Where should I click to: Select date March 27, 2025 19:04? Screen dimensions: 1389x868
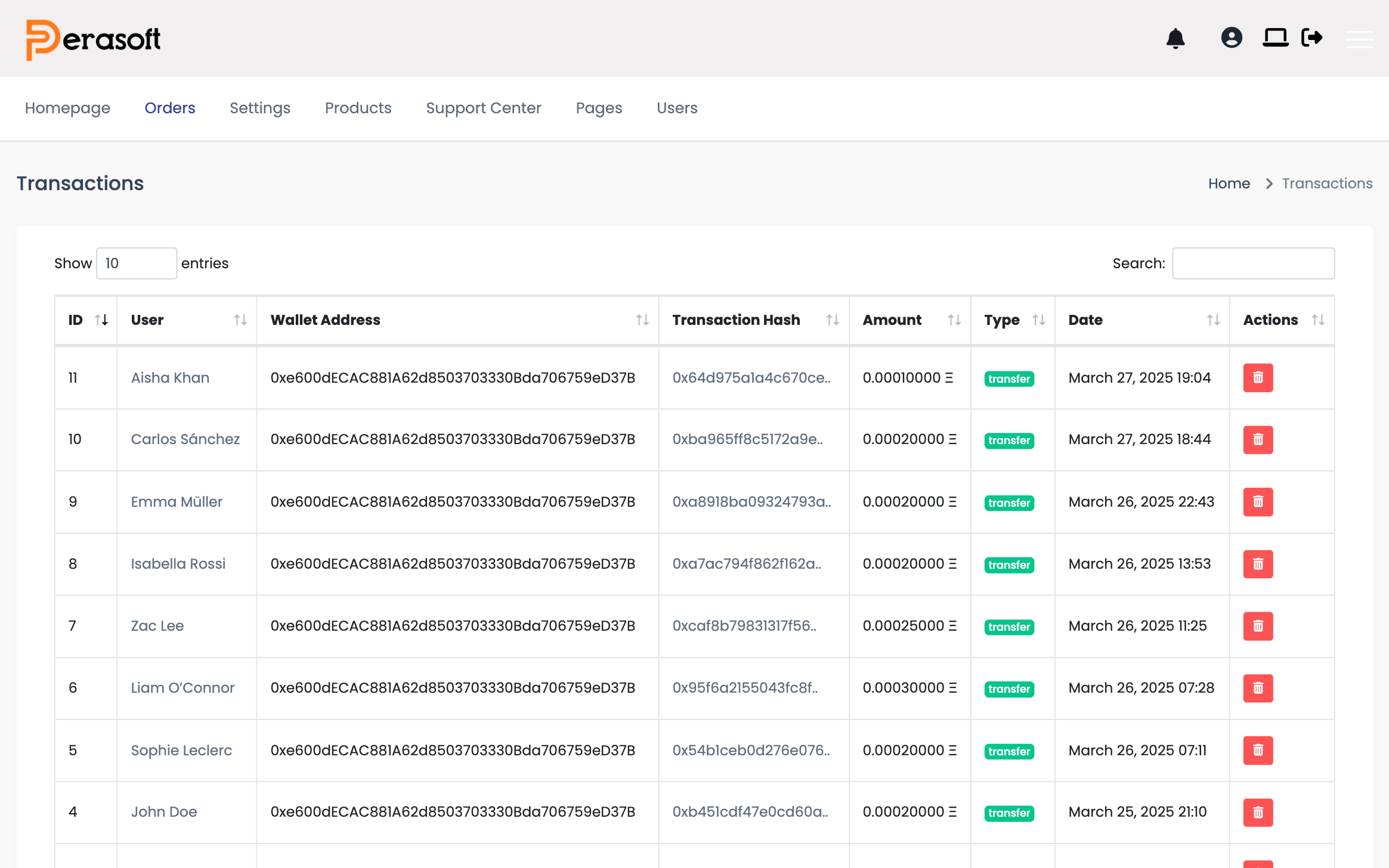(x=1140, y=378)
